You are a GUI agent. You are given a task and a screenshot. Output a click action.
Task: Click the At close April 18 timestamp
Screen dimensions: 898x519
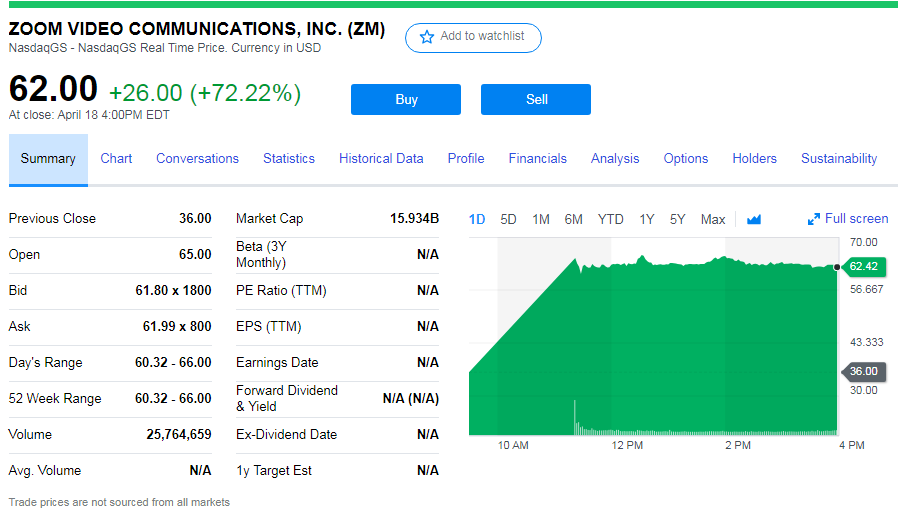point(89,115)
